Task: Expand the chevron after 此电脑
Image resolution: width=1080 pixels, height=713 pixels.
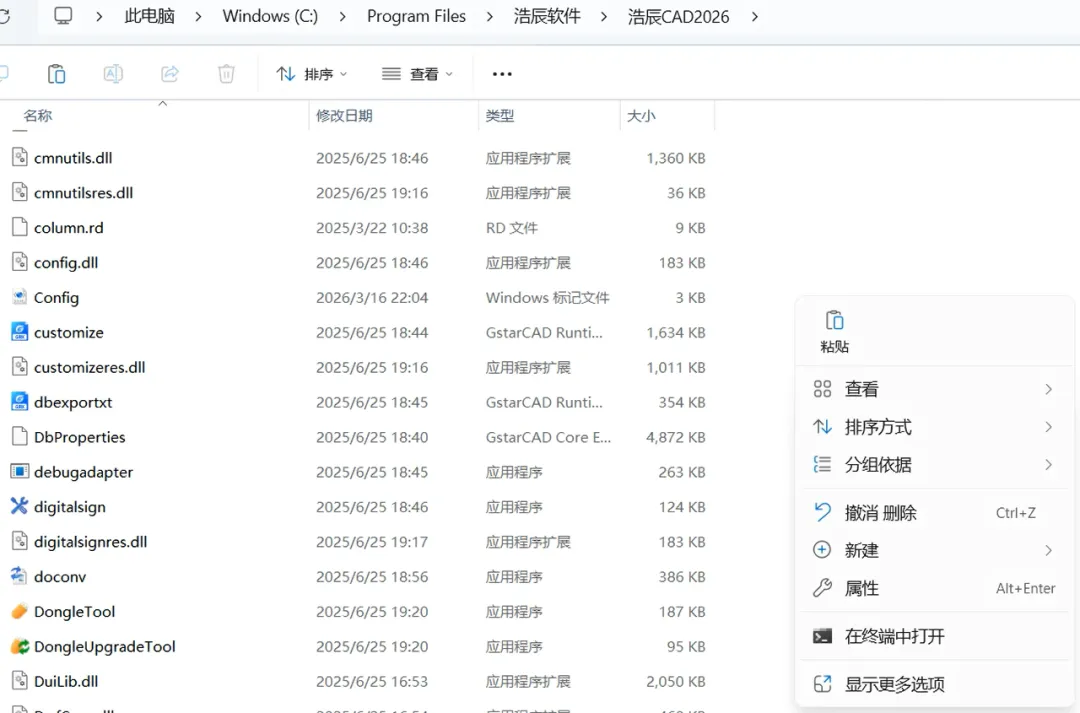Action: click(198, 17)
